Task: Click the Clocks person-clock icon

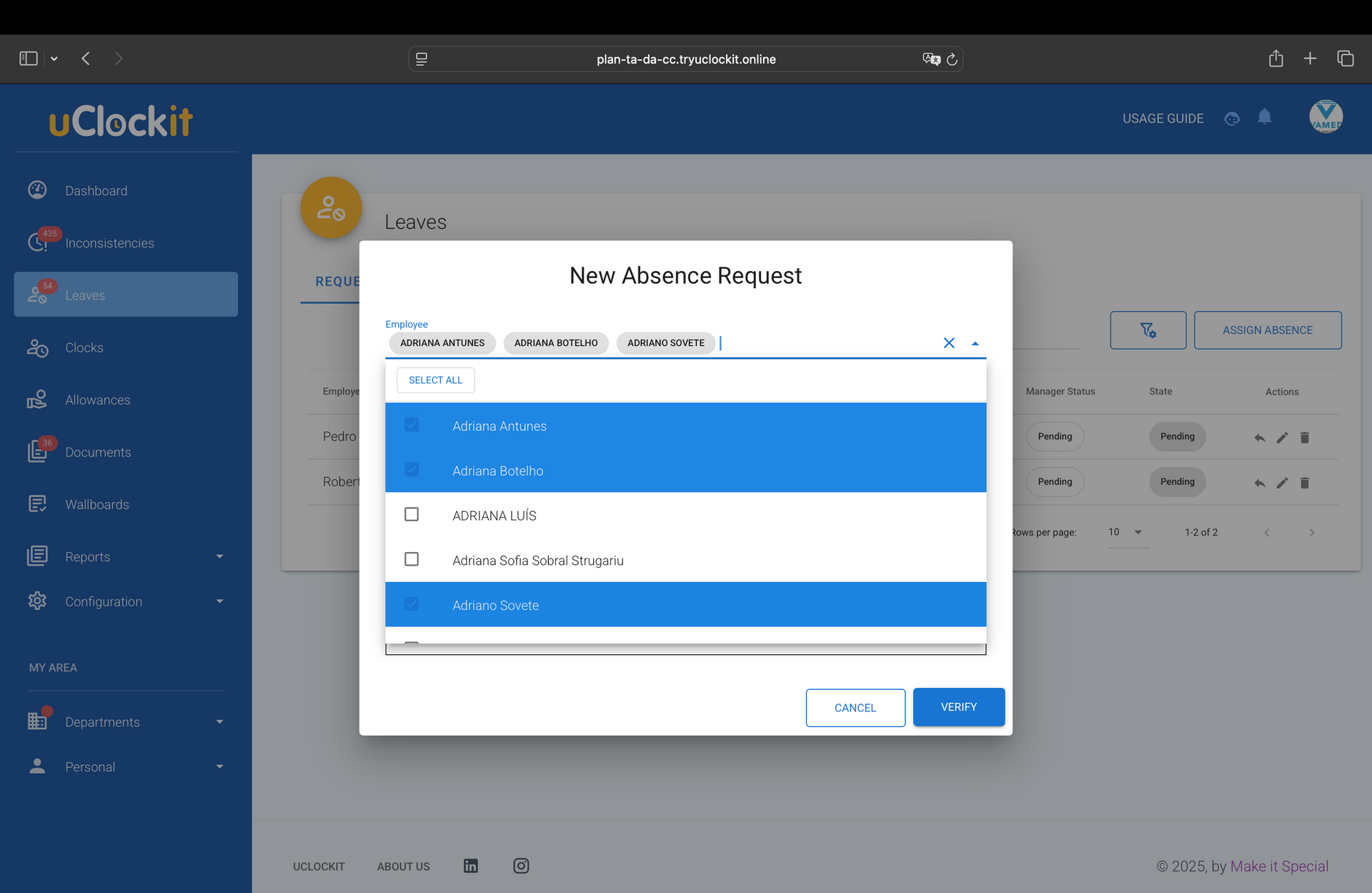Action: tap(37, 347)
